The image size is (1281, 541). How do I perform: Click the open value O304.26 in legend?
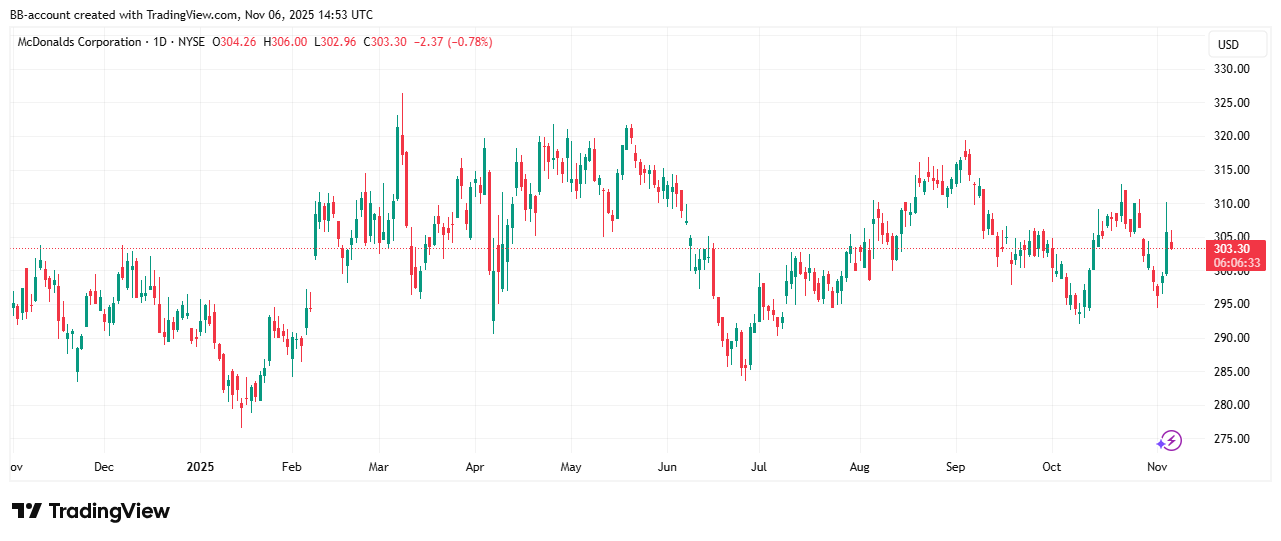[x=235, y=42]
